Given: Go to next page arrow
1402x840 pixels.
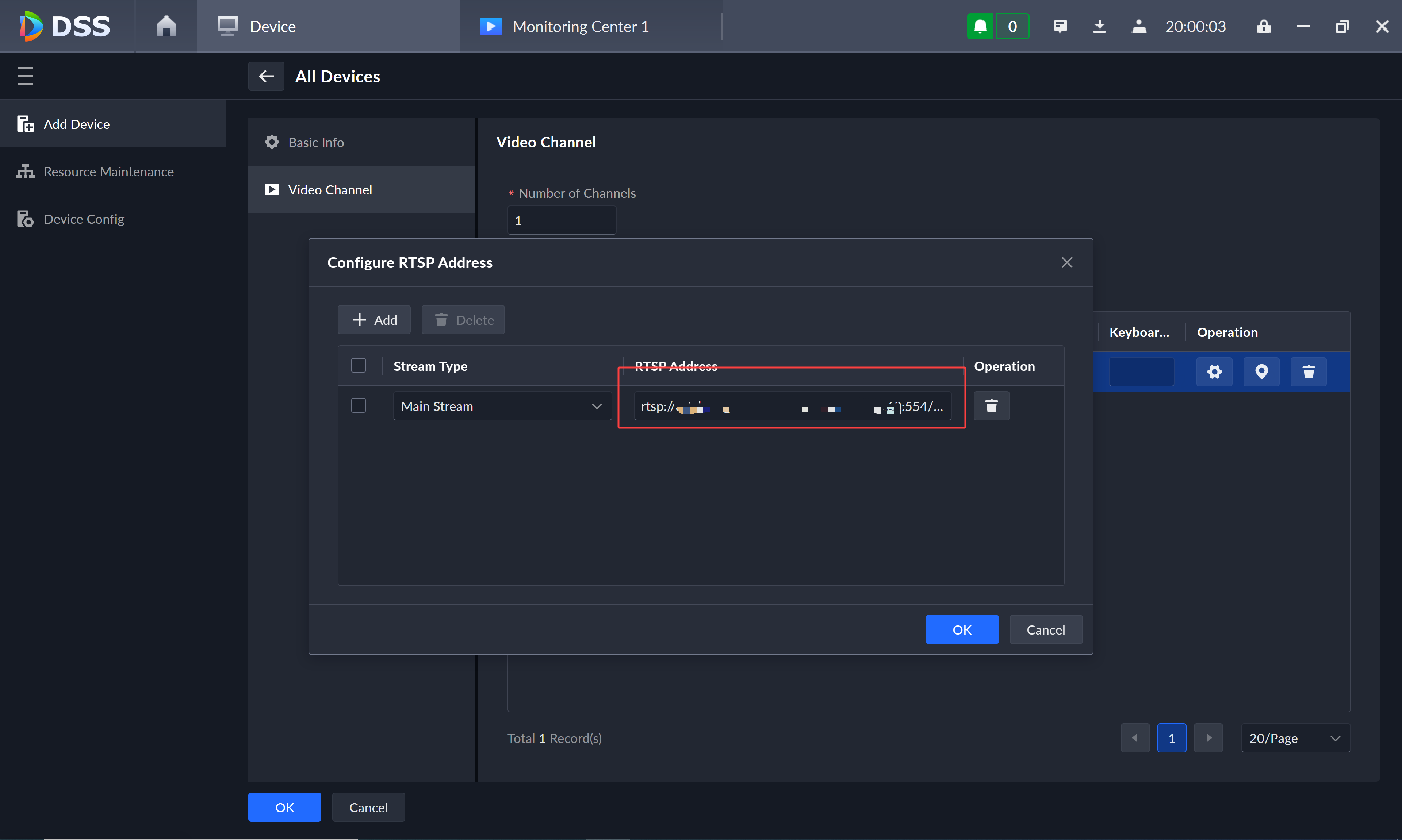Looking at the screenshot, I should click(1208, 737).
